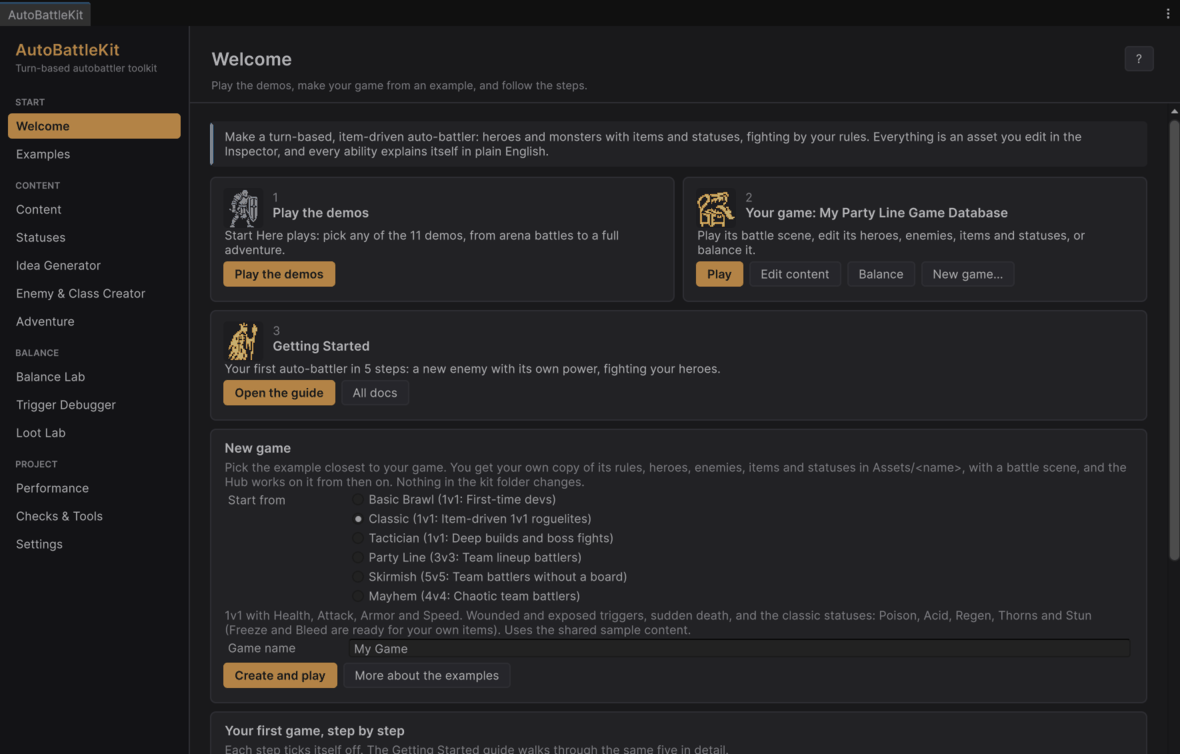Screen dimensions: 1180x754
Task: Click More about the examples button
Action: tap(427, 676)
